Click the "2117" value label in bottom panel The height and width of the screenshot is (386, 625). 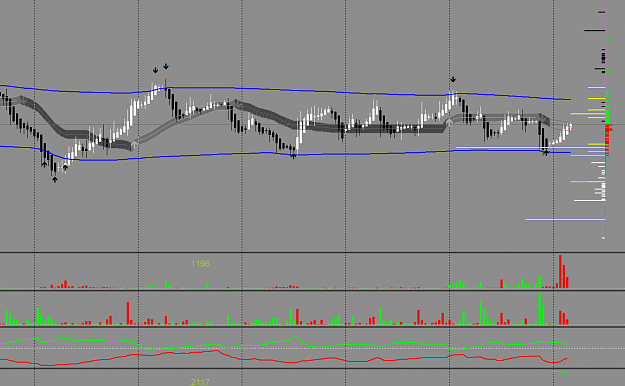click(200, 382)
